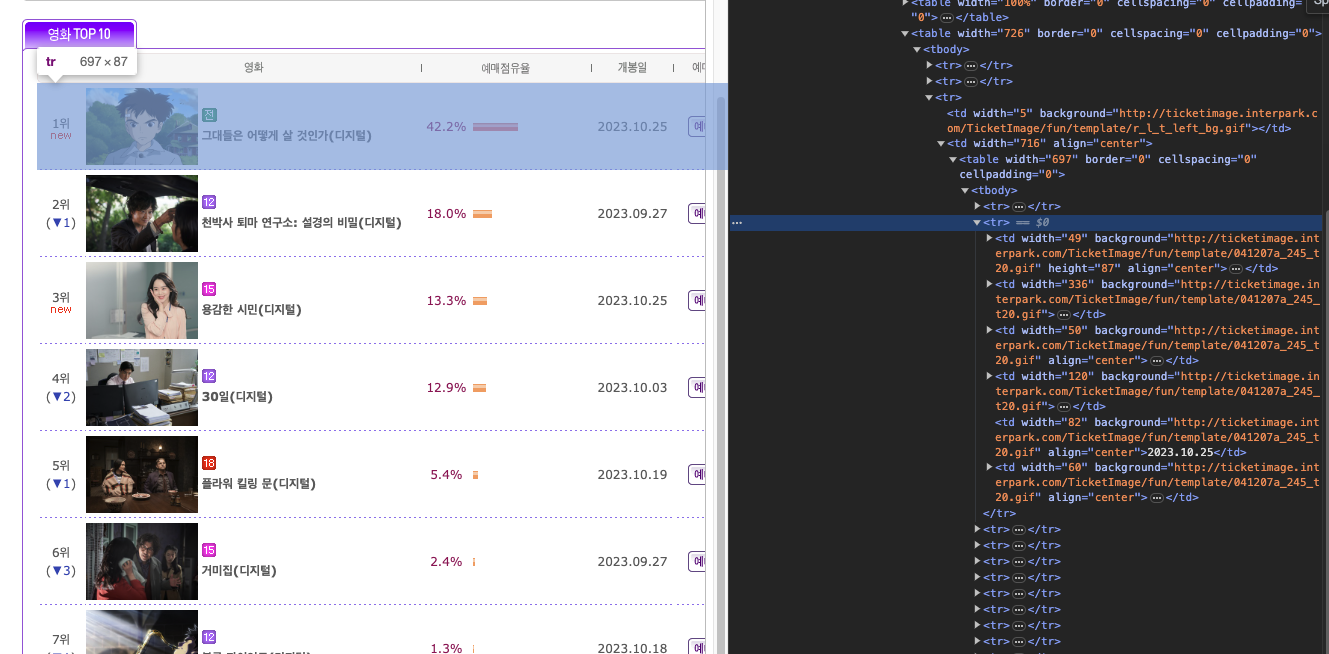Expand the td width="50" node
1329x654 pixels.
coord(989,331)
